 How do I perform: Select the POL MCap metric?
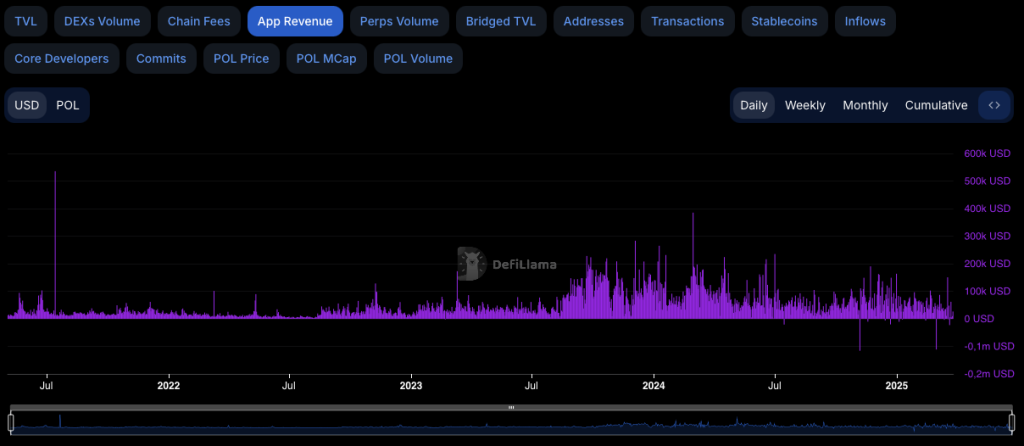point(327,59)
